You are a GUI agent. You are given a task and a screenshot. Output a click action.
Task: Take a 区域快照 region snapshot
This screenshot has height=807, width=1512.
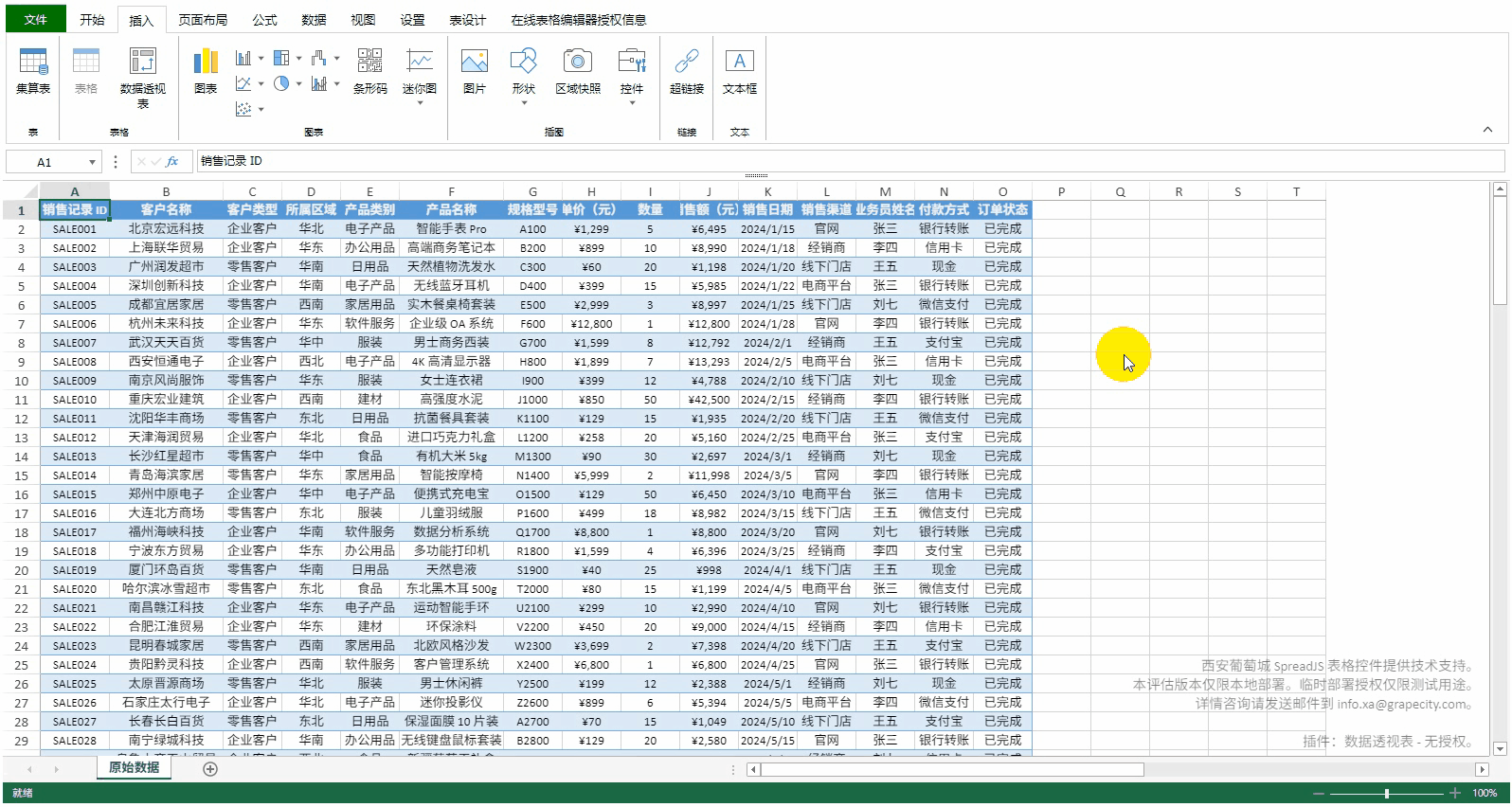[578, 71]
